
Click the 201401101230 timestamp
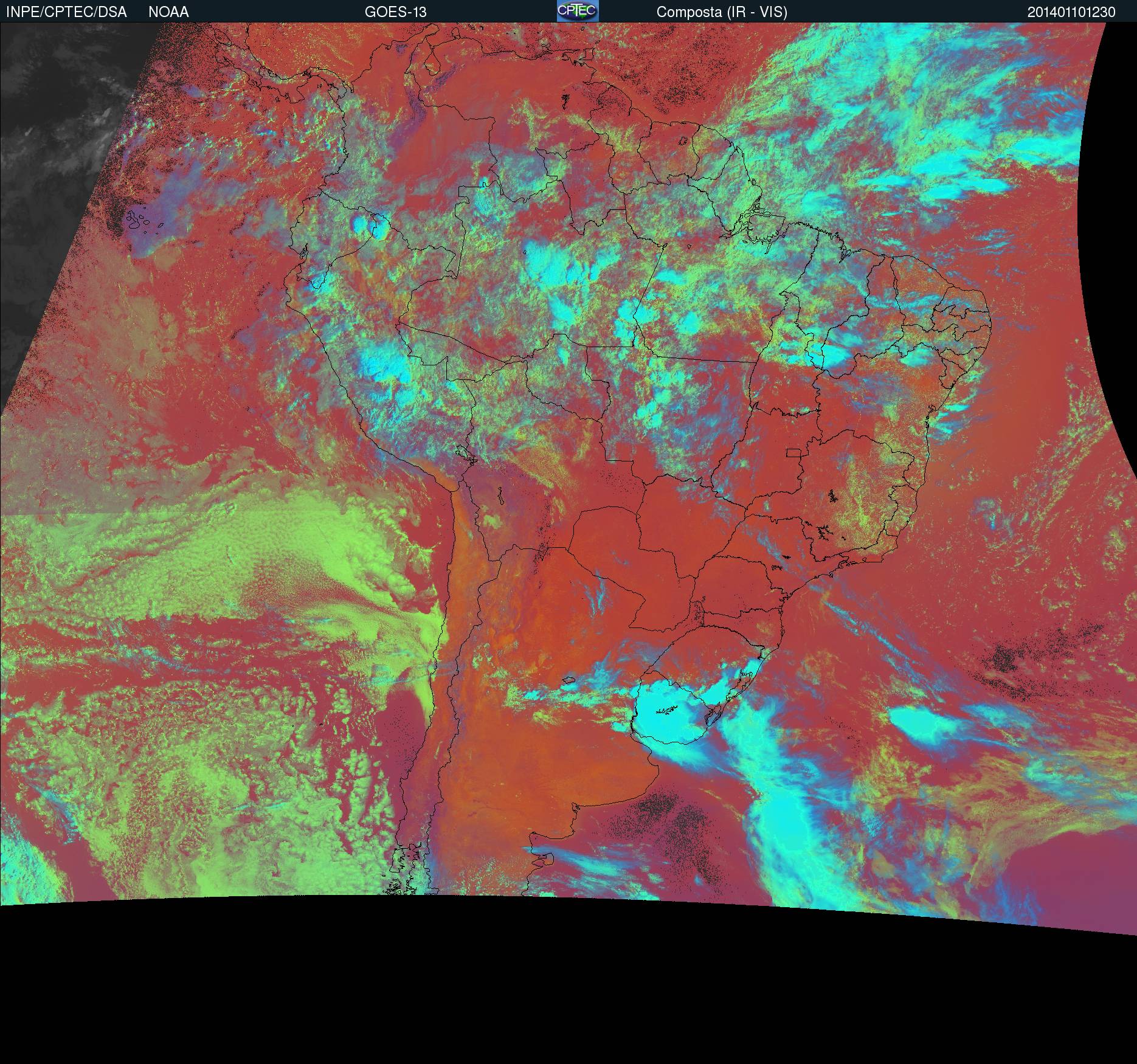point(1071,12)
